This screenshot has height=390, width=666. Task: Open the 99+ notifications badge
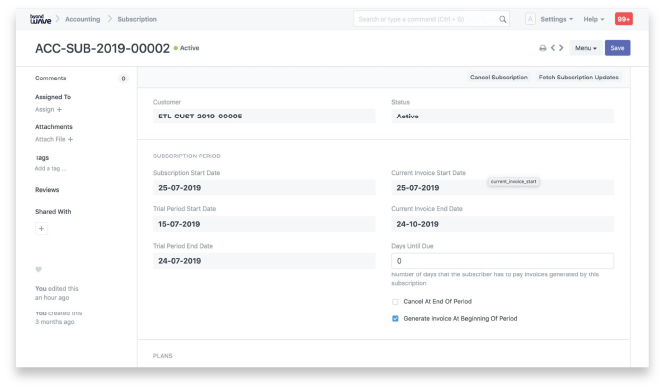(624, 19)
